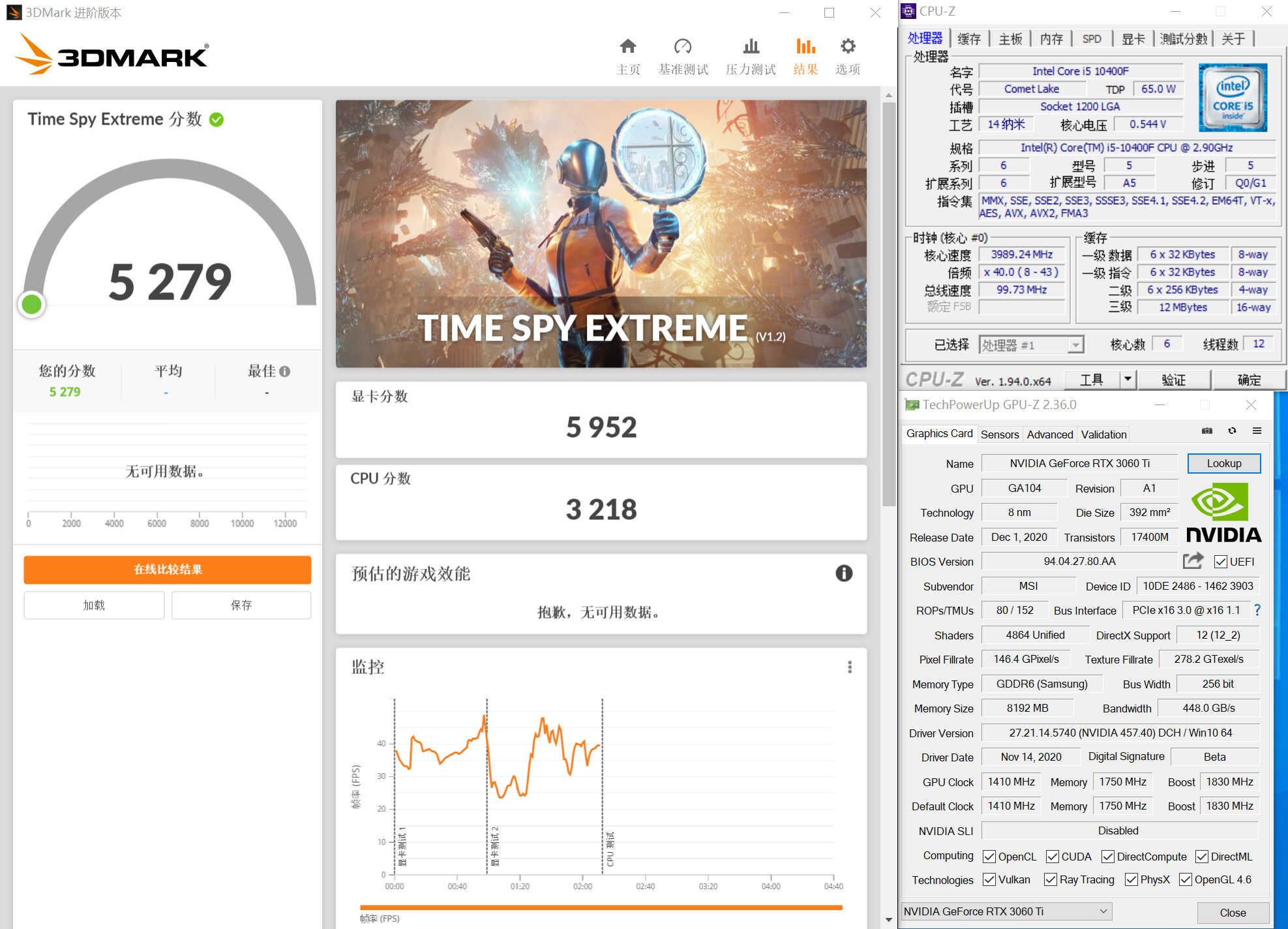Click the CPU 测试 marker on the chart
This screenshot has height=929, width=1288.
point(610,849)
